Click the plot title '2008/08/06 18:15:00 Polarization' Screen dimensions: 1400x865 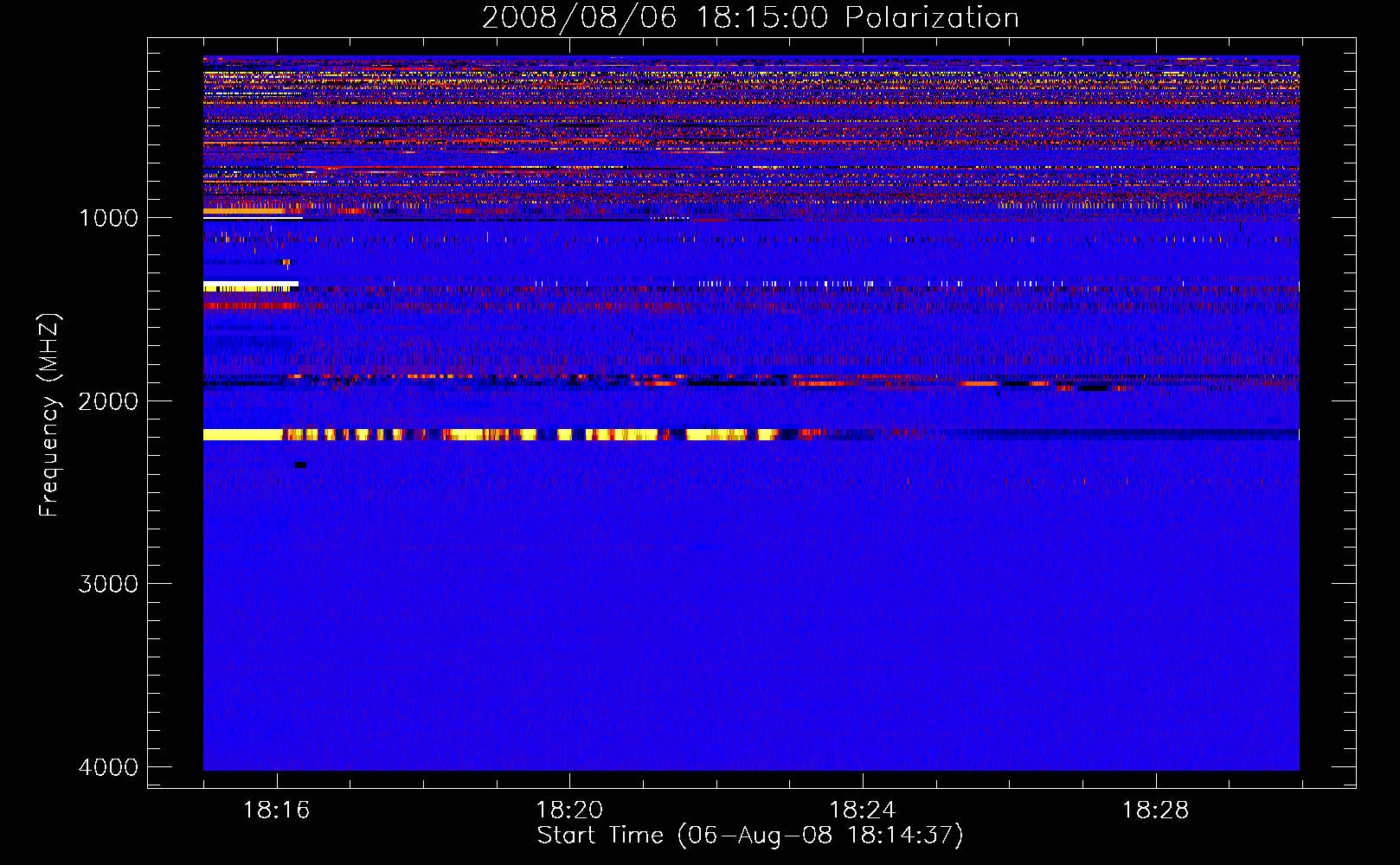(x=750, y=17)
